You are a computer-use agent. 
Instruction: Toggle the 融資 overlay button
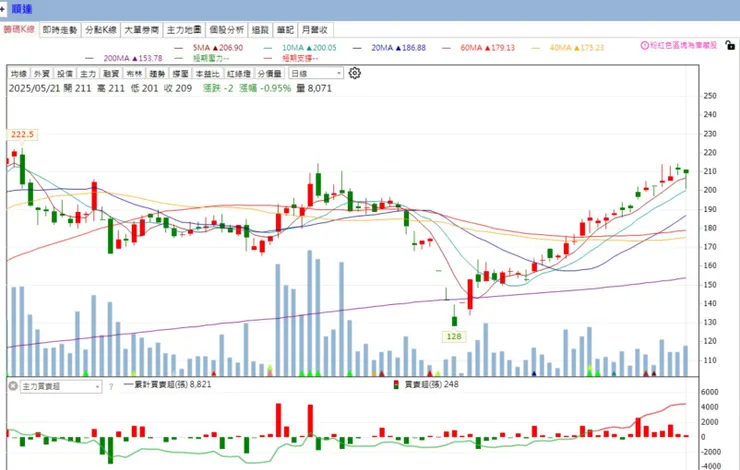tap(111, 74)
